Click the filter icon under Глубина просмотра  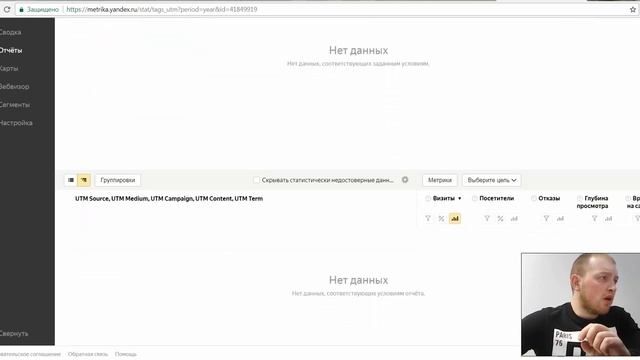click(x=595, y=219)
